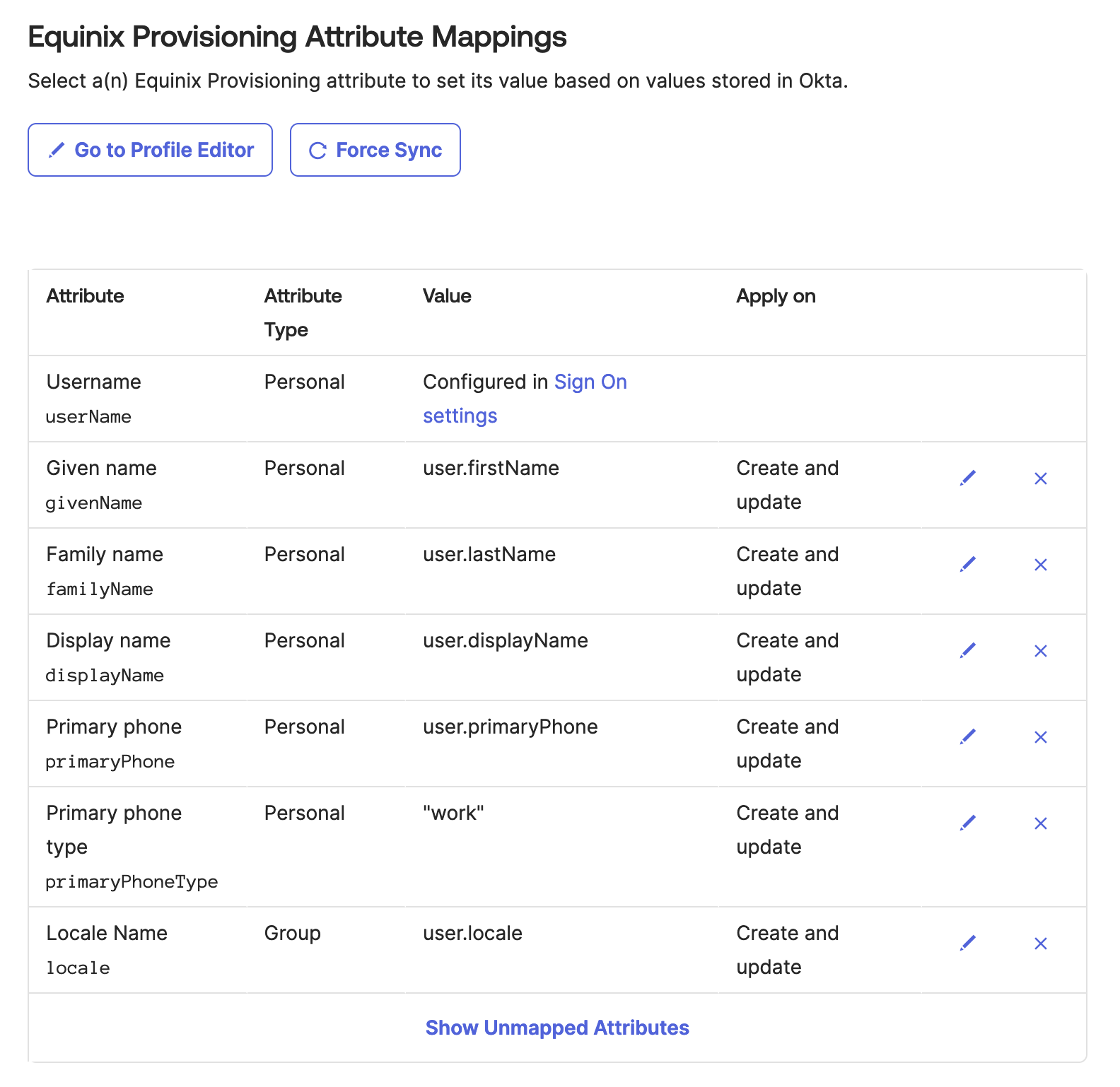This screenshot has height=1087, width=1120.
Task: Delete the Primary phone user.primaryPhone mapping
Action: tap(1041, 737)
